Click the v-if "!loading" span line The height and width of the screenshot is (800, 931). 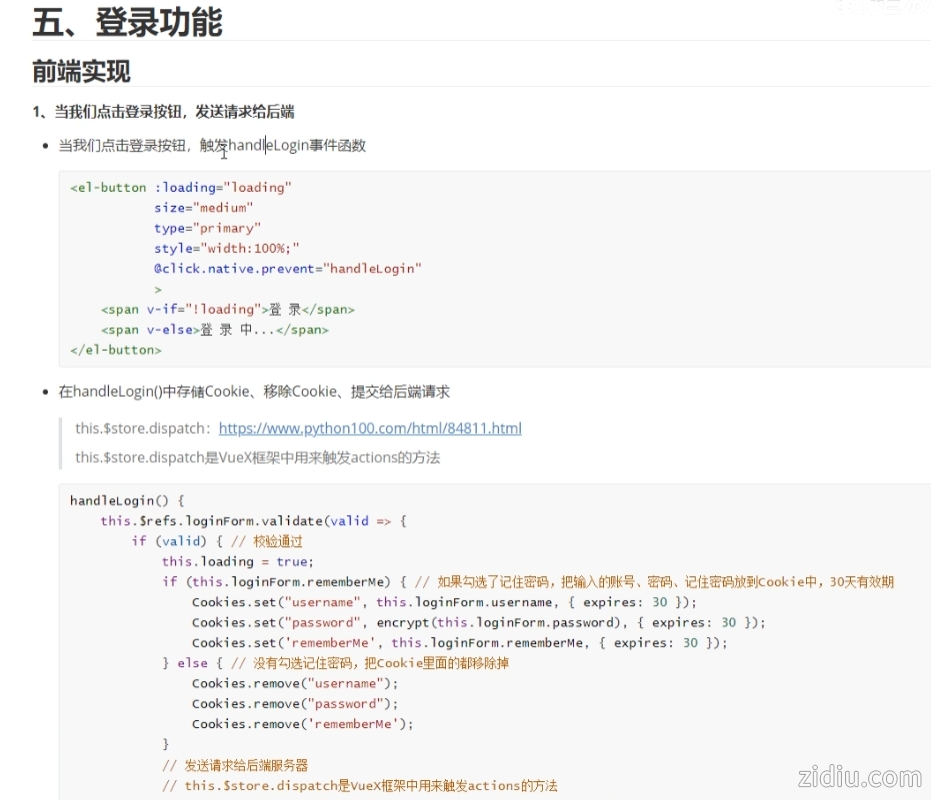tap(227, 310)
